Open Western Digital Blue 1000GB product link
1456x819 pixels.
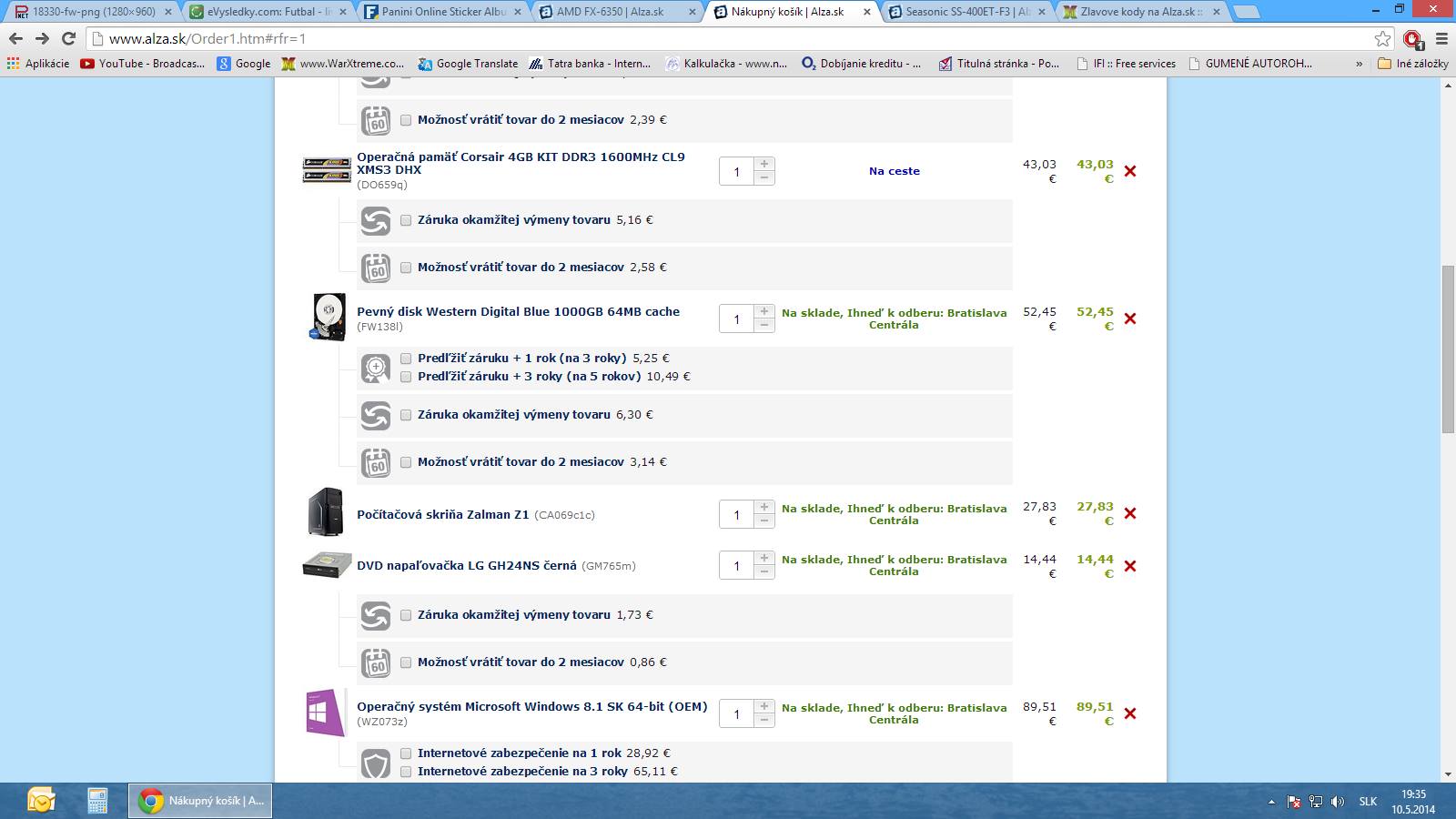click(x=518, y=311)
